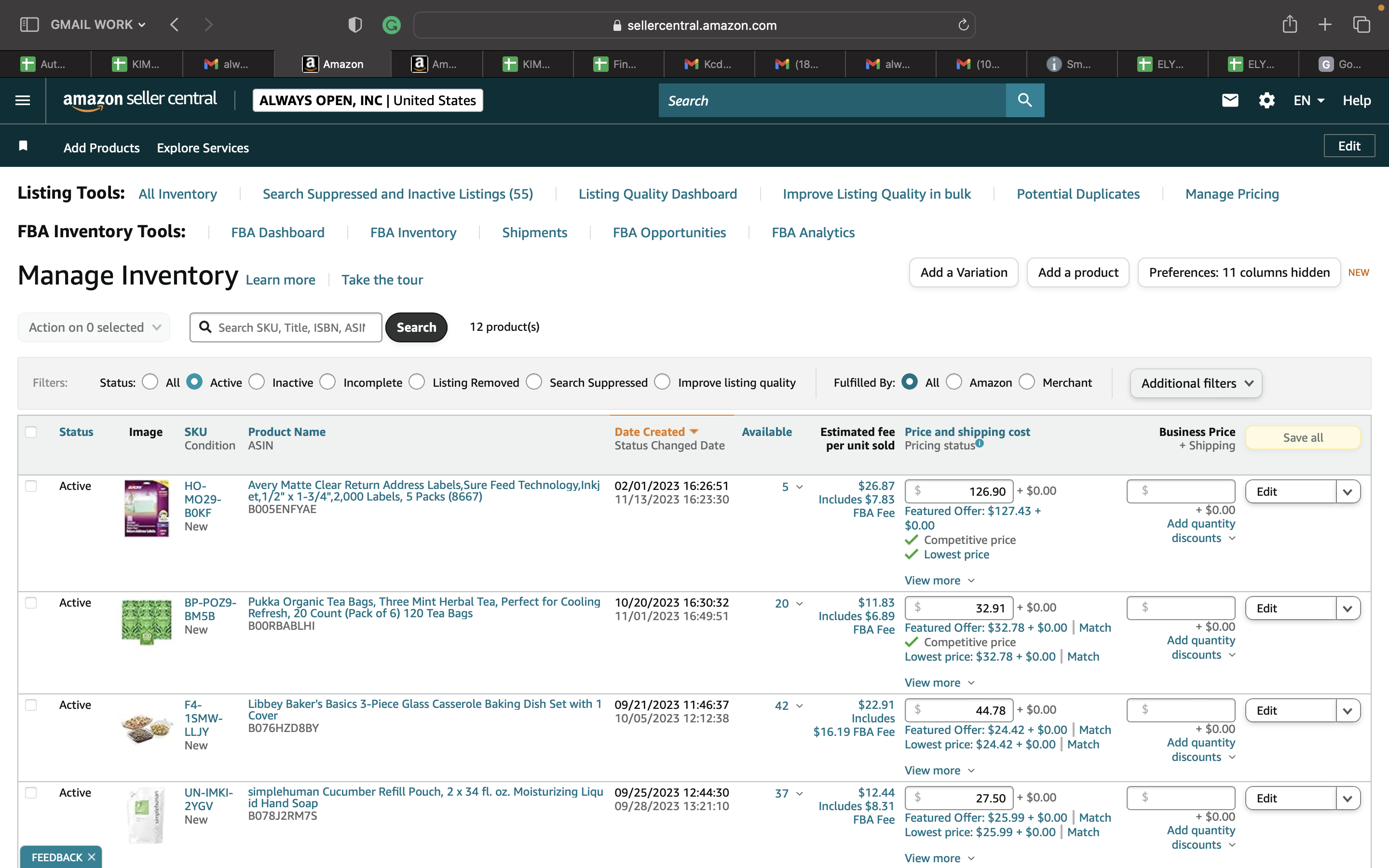Image resolution: width=1389 pixels, height=868 pixels.
Task: Click the Pricing status info icon
Action: click(x=979, y=443)
